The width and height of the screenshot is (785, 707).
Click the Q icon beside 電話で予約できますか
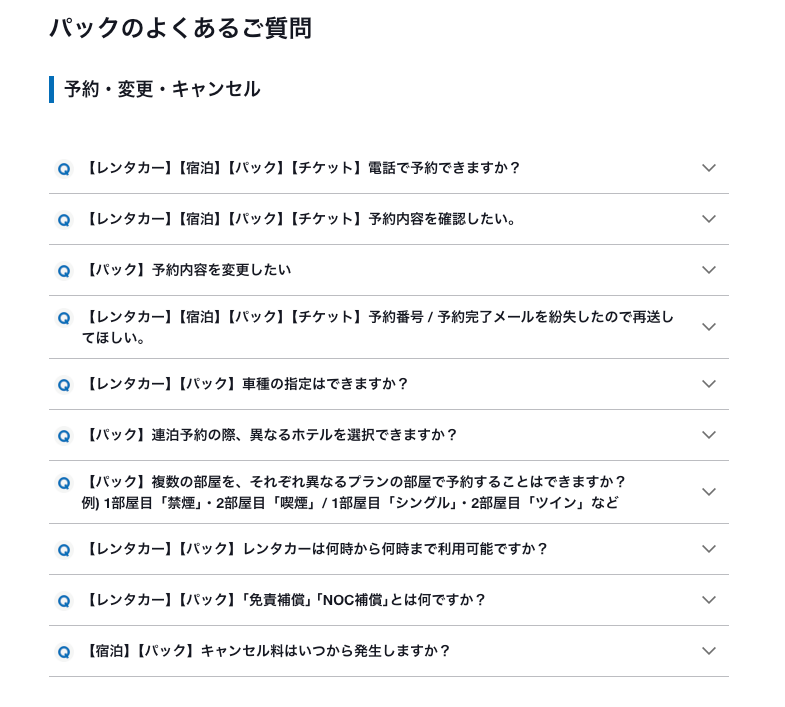pyautogui.click(x=64, y=169)
